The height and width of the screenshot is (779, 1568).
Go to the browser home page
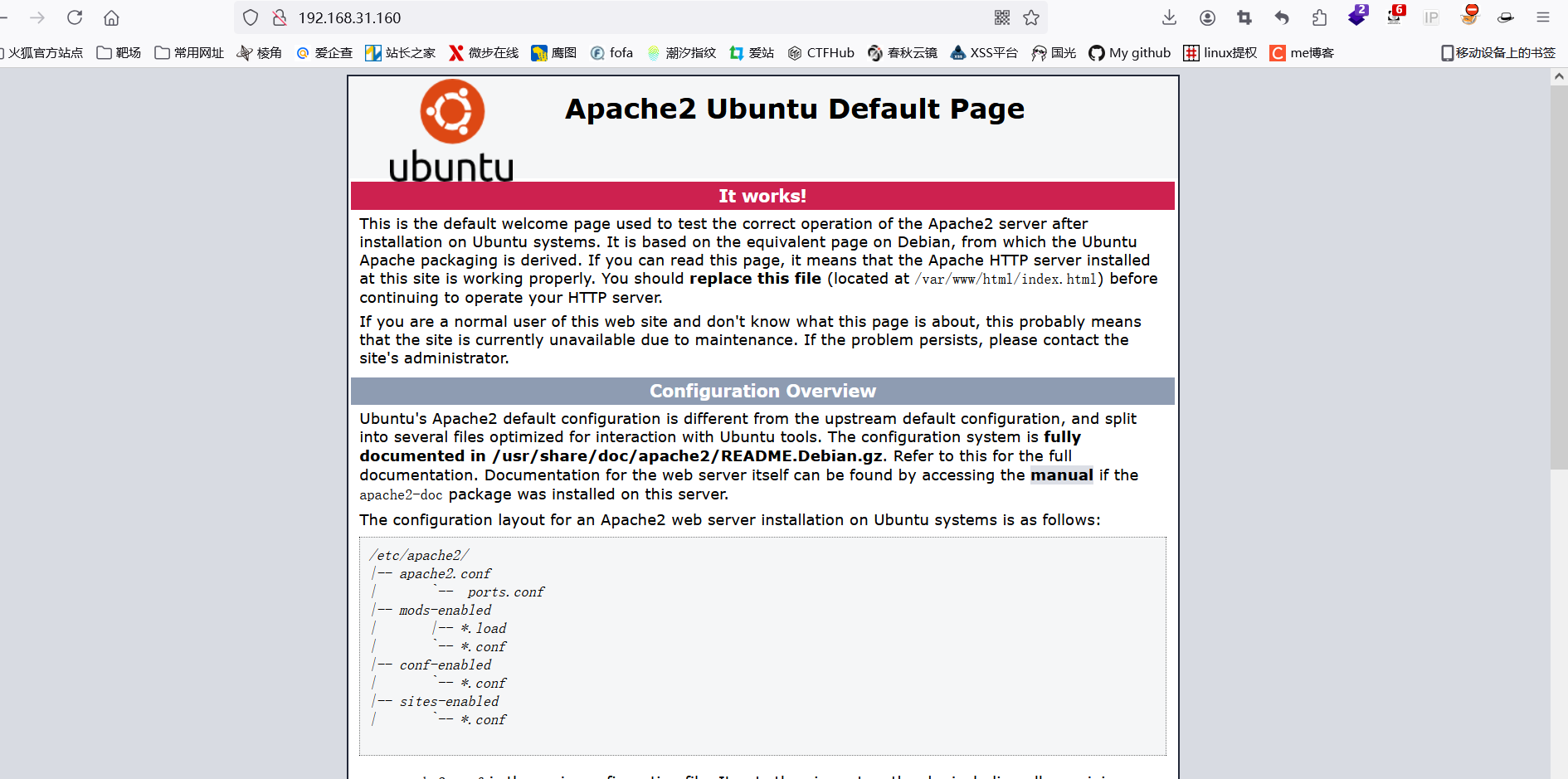[x=111, y=17]
